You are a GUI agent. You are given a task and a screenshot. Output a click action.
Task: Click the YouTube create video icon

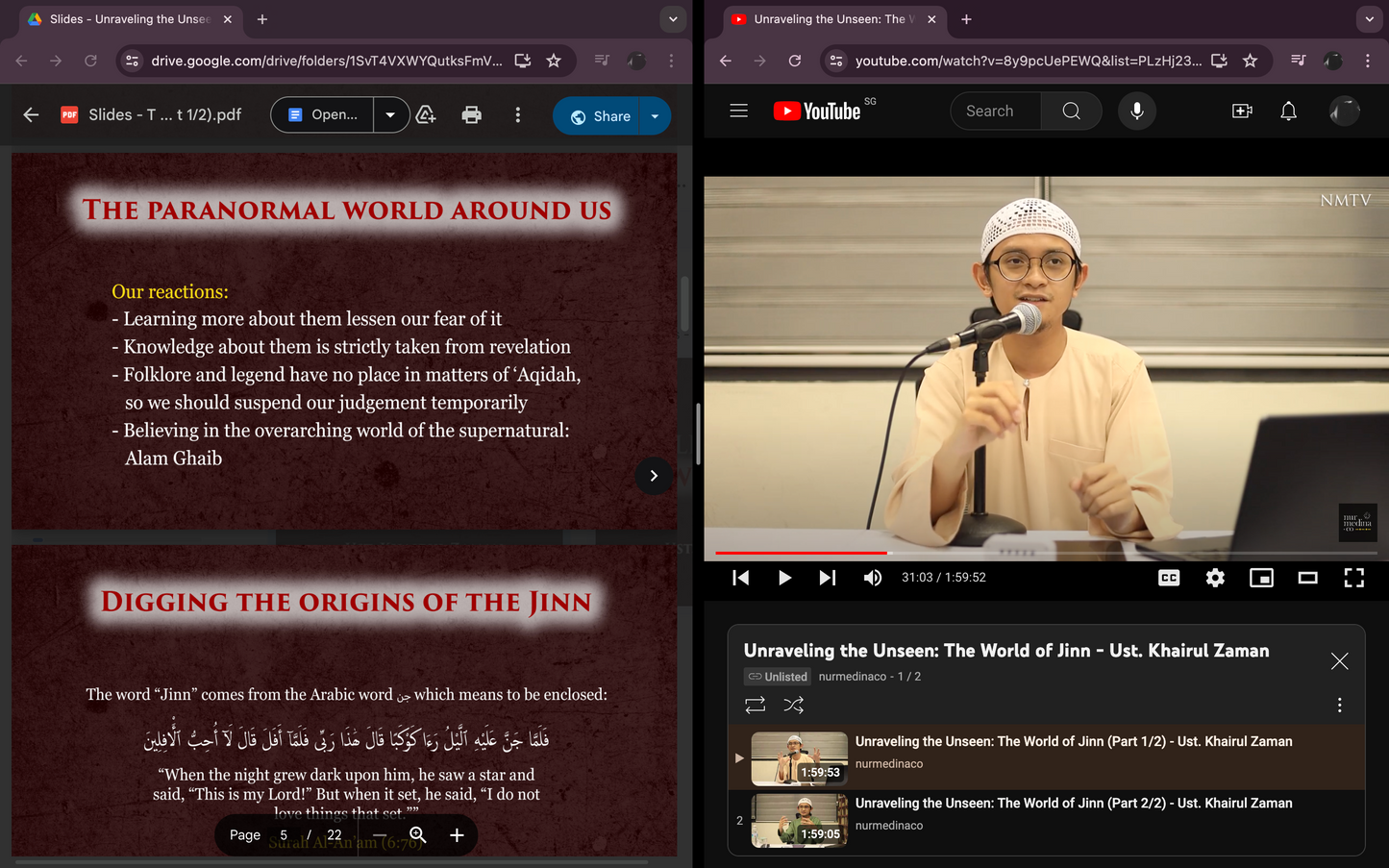pos(1242,112)
